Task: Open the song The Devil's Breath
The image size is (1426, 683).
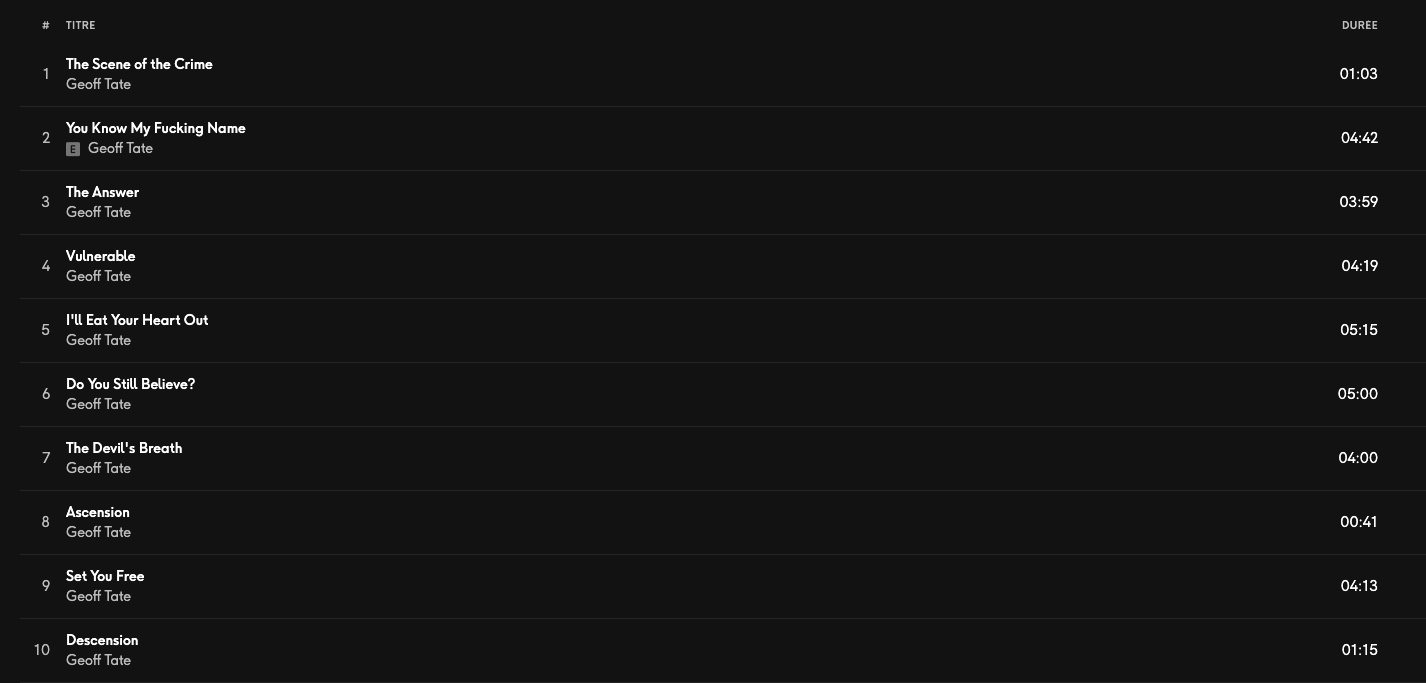Action: click(124, 448)
